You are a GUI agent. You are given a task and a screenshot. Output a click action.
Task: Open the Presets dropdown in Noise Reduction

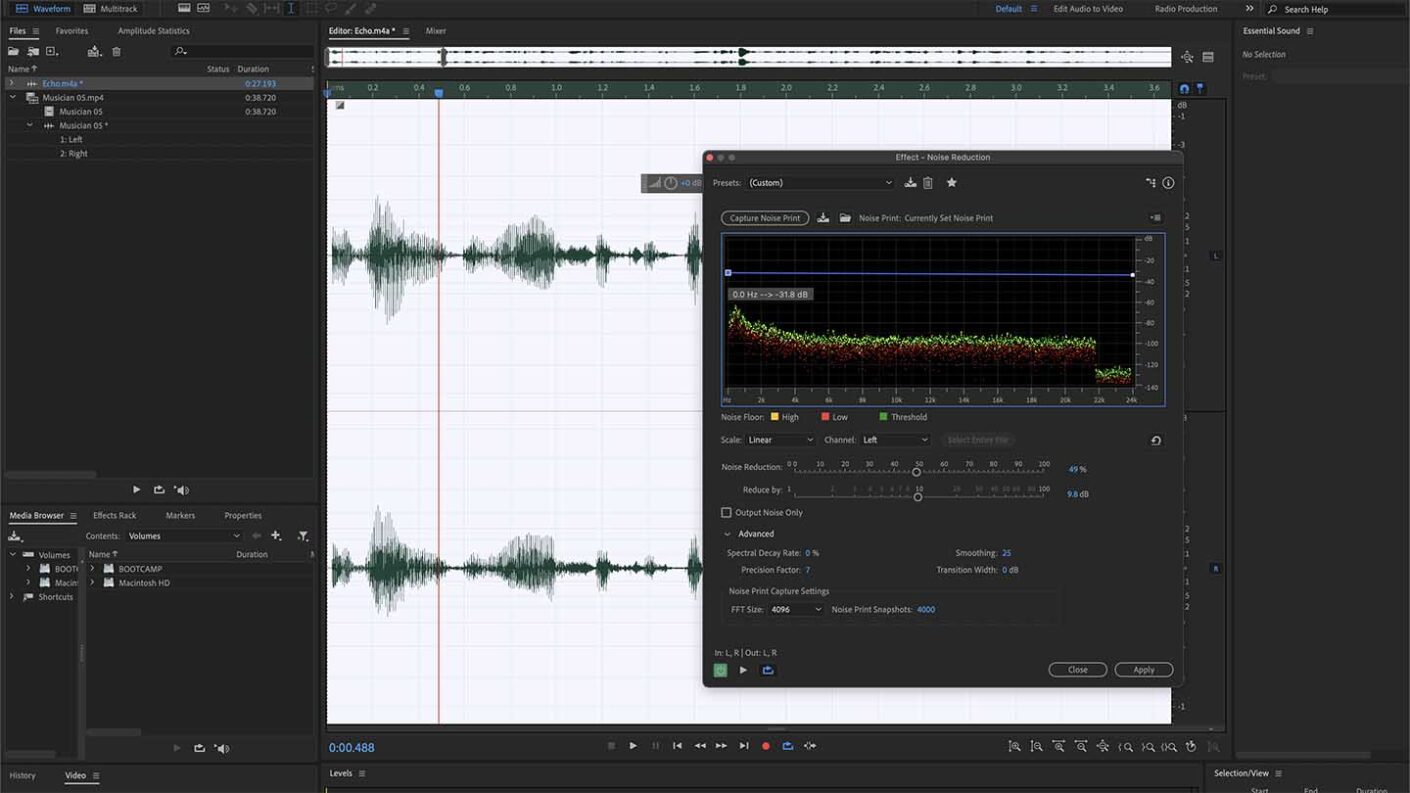(820, 182)
